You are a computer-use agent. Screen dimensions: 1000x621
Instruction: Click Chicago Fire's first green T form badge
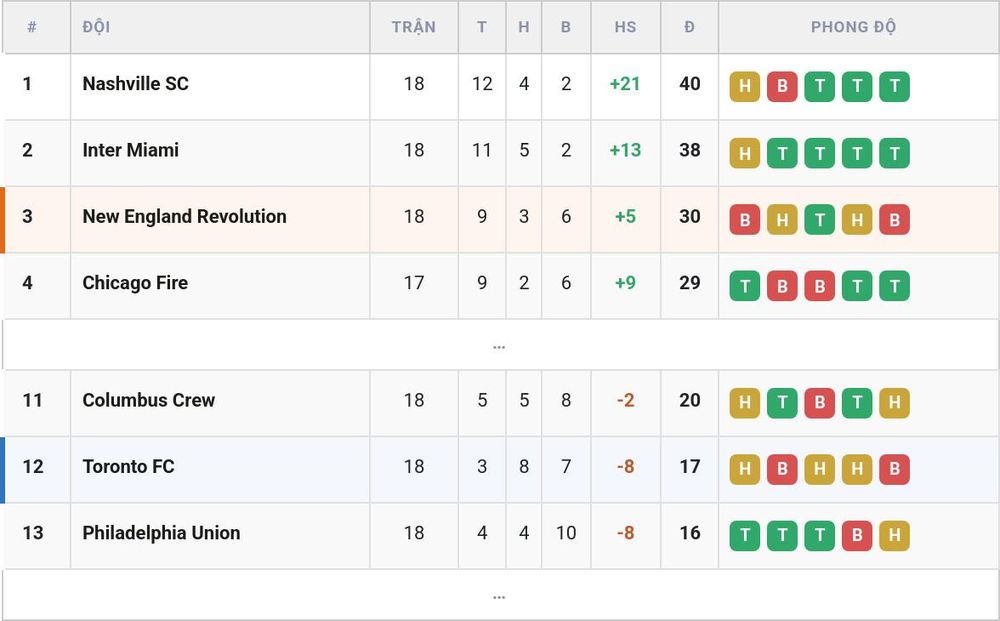744,286
